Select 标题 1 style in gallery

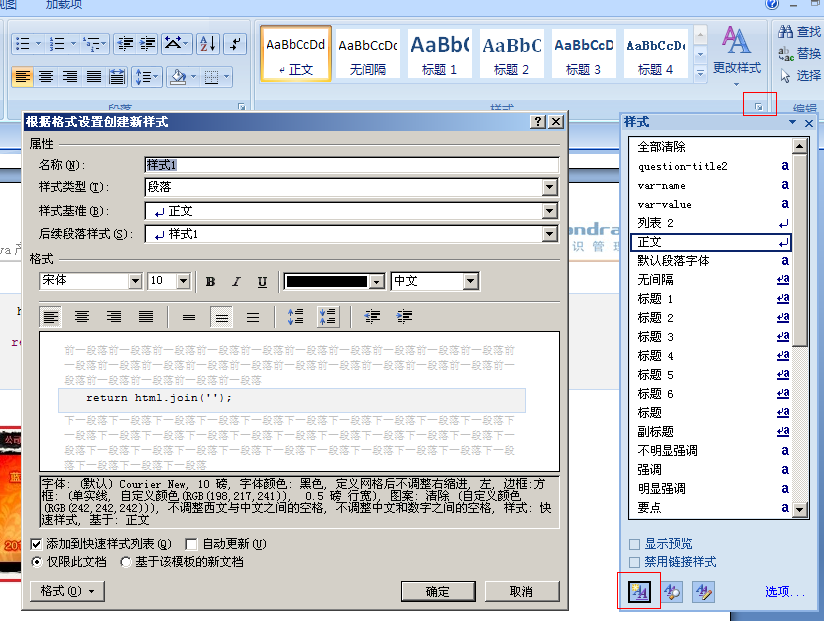pos(439,54)
